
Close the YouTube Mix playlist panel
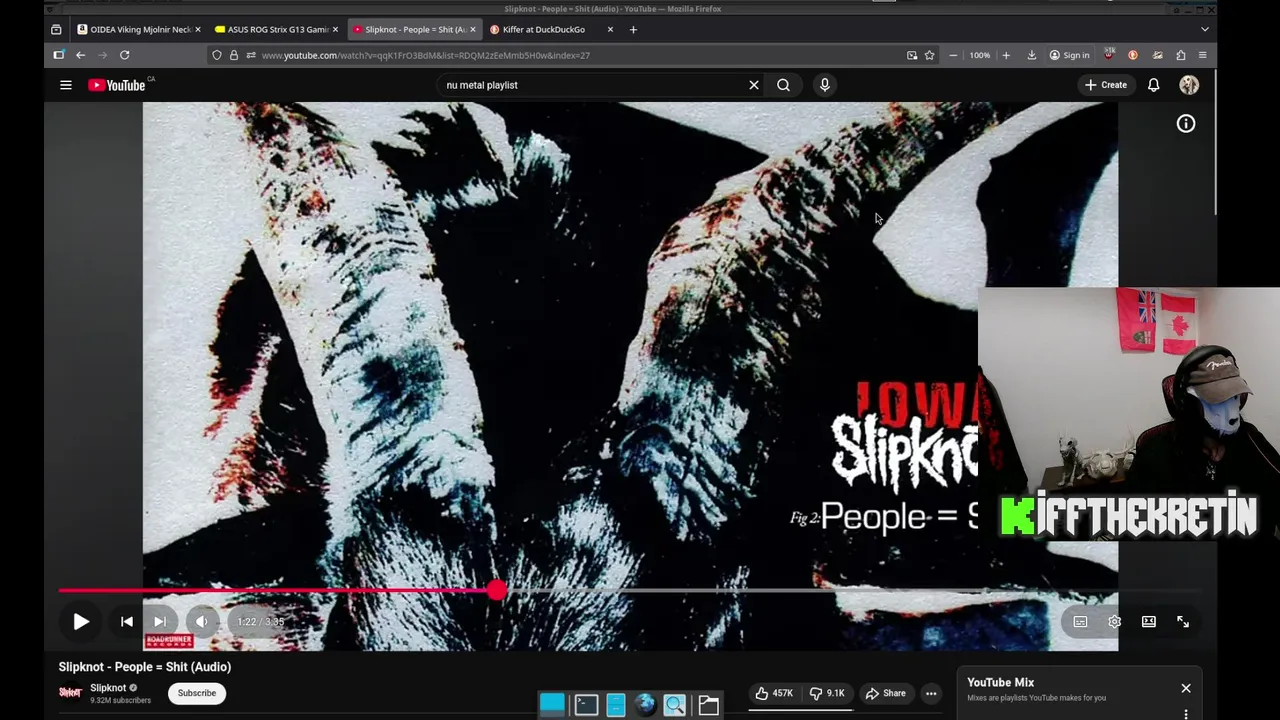pyautogui.click(x=1186, y=688)
